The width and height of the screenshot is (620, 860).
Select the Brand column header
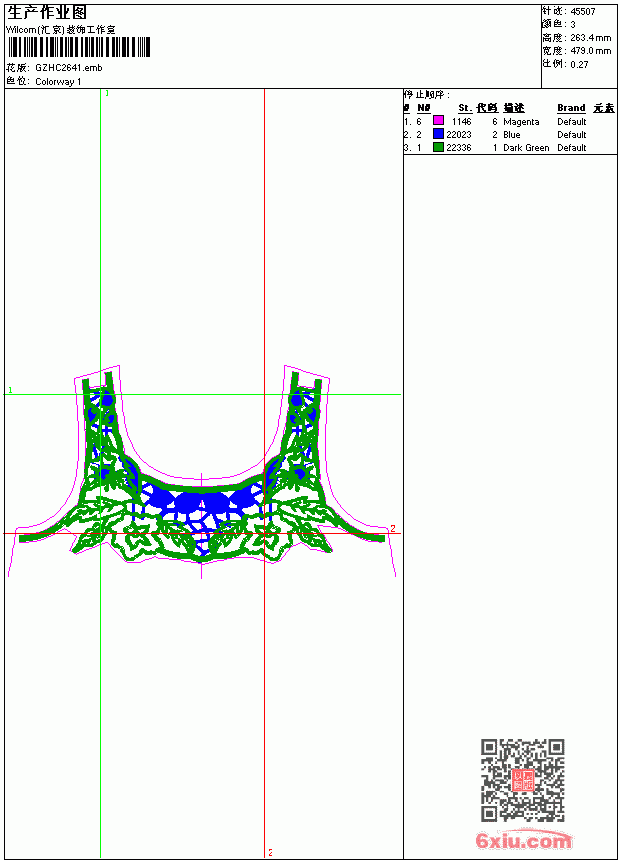click(x=571, y=108)
